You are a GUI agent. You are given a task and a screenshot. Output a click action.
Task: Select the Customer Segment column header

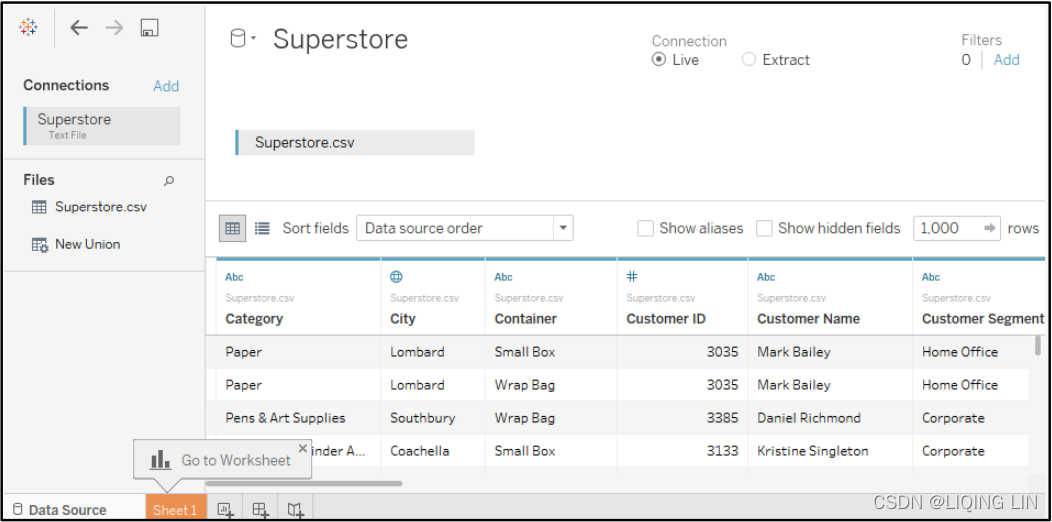click(982, 319)
